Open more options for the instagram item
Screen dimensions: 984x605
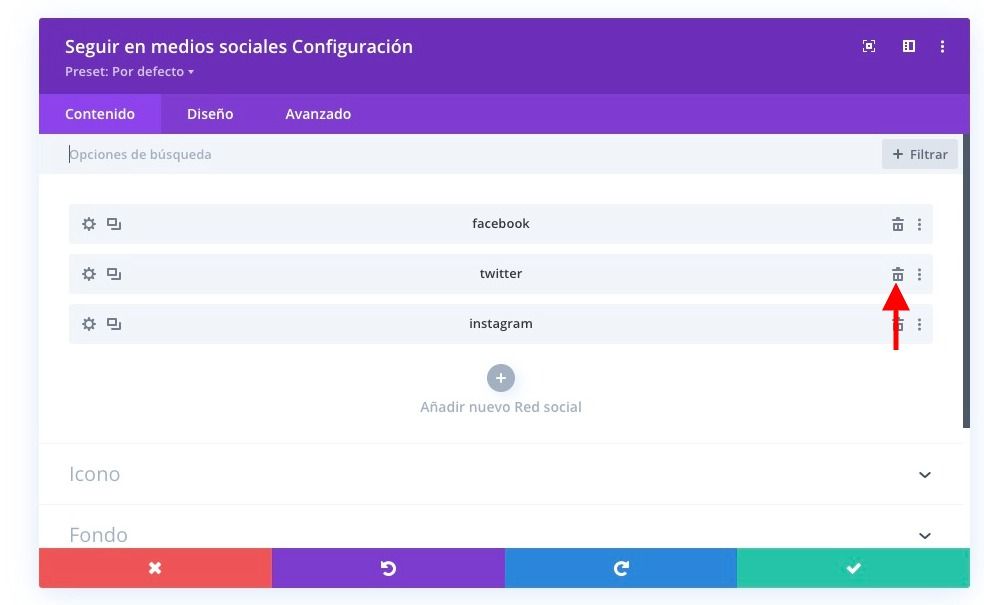(x=919, y=324)
